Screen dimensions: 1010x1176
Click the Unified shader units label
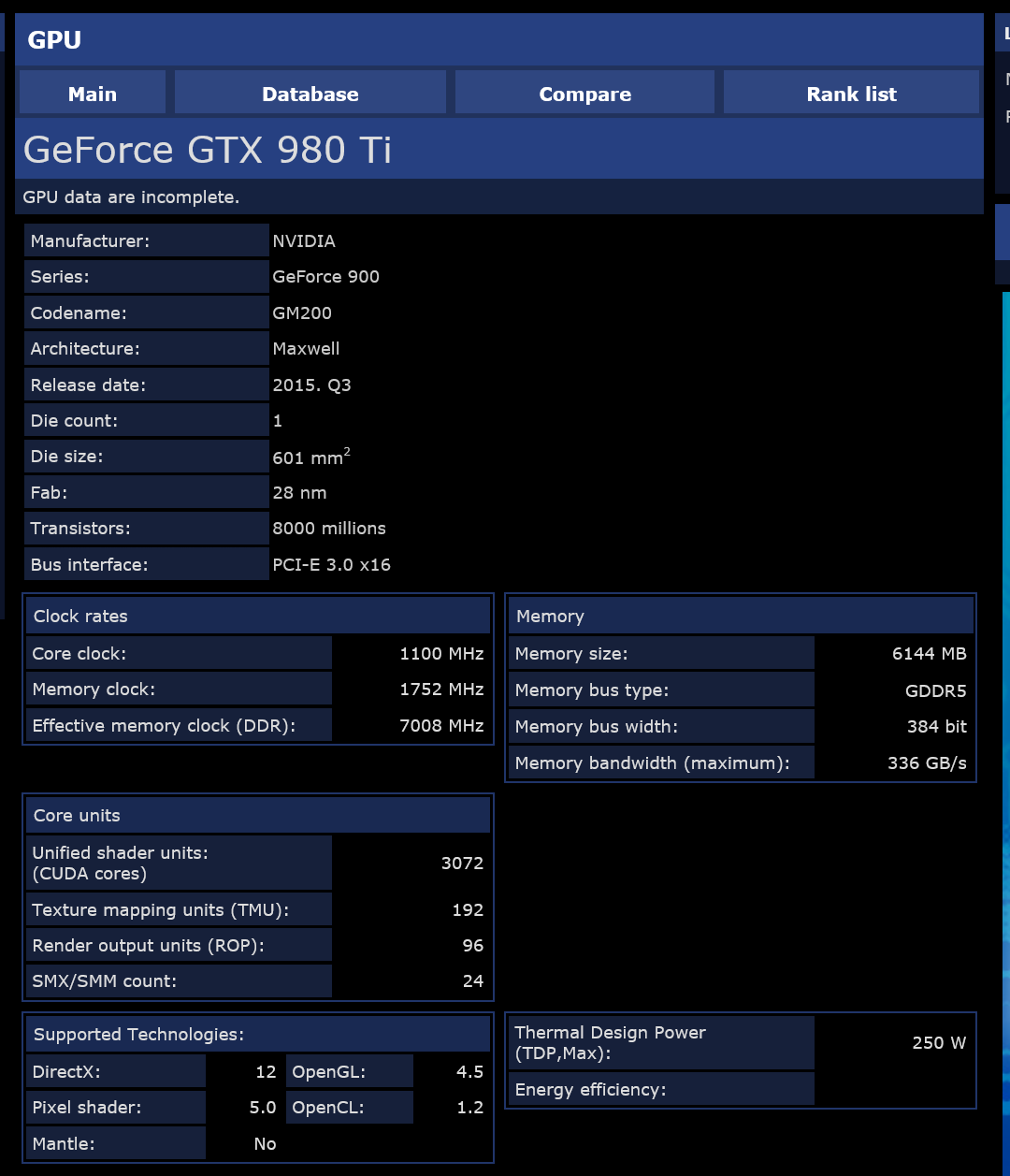(x=120, y=864)
